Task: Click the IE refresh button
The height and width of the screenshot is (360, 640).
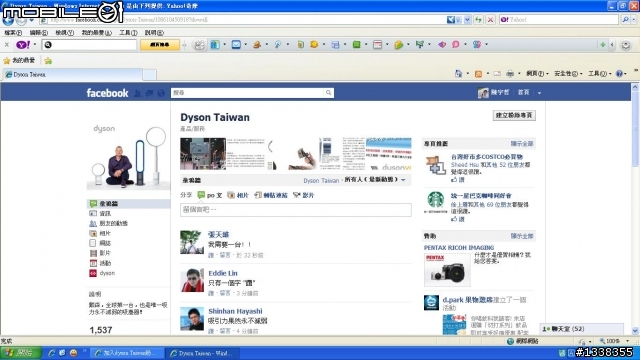Action: tap(478, 20)
